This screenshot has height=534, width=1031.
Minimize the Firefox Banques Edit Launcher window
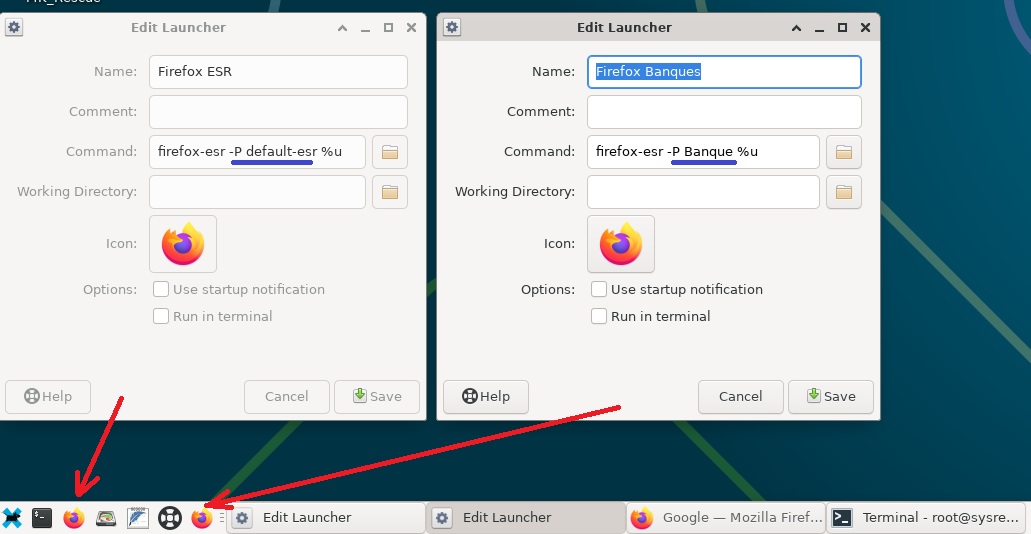[x=819, y=28]
